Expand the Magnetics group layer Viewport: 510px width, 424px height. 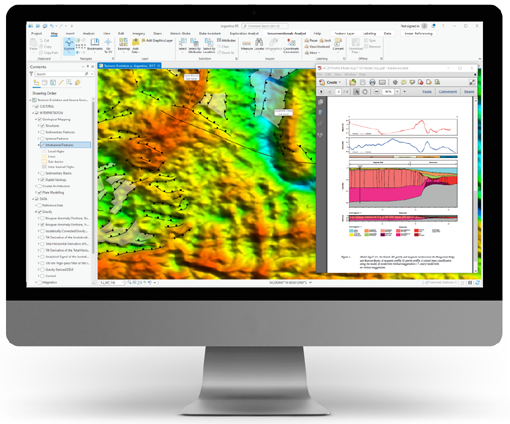pyautogui.click(x=36, y=282)
